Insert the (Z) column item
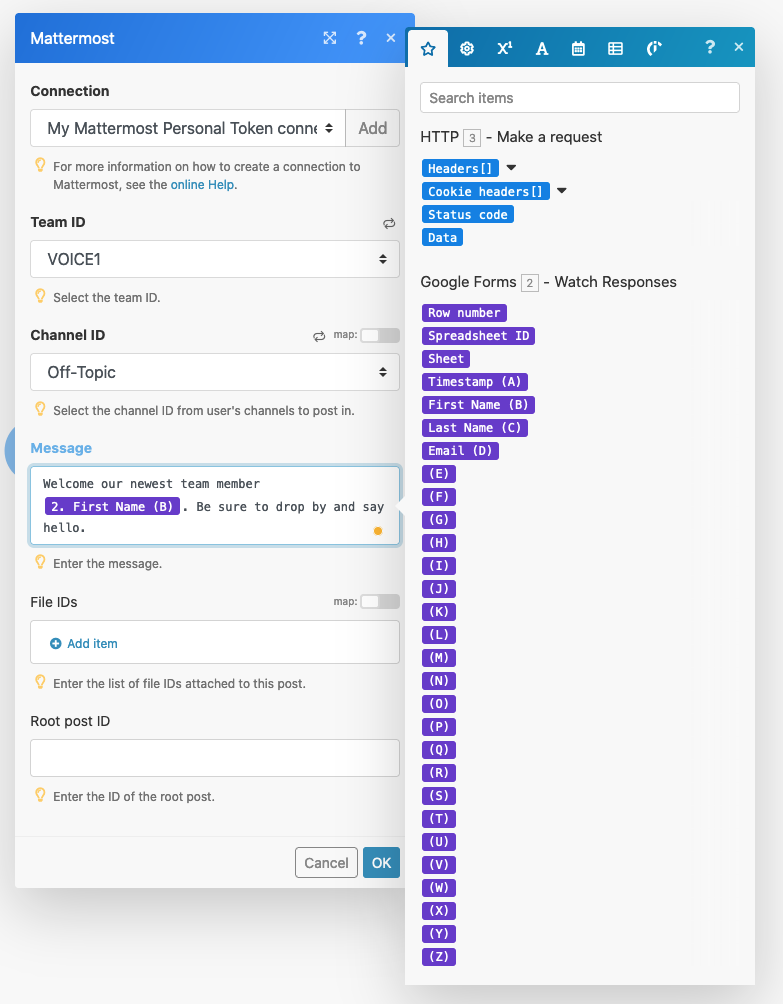Image resolution: width=783 pixels, height=1004 pixels. coord(439,957)
